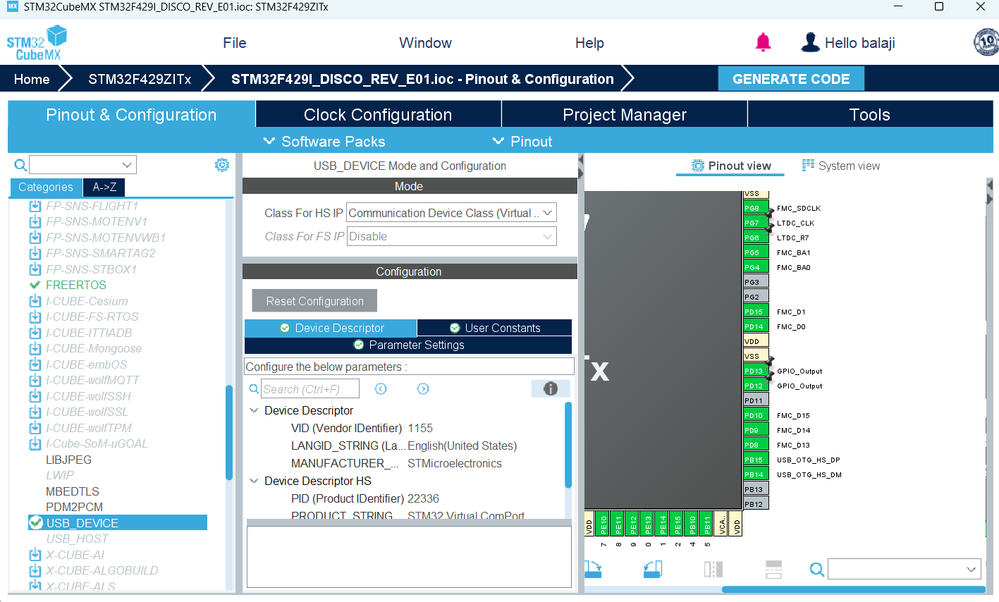Click the download icon beside I-CUBE-embOS
The image size is (999, 602).
tap(35, 364)
